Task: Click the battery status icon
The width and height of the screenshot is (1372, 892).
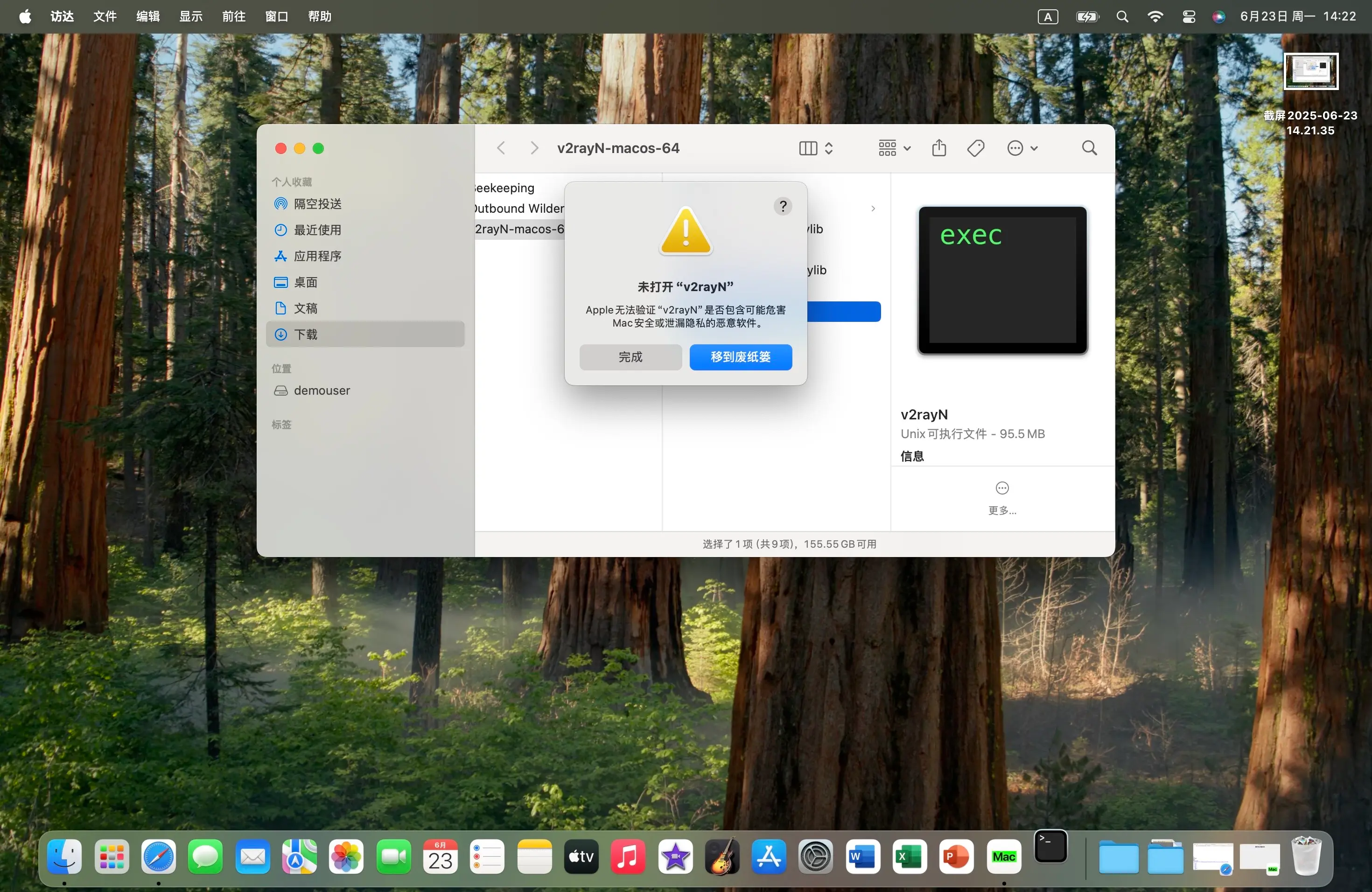Action: 1087,17
